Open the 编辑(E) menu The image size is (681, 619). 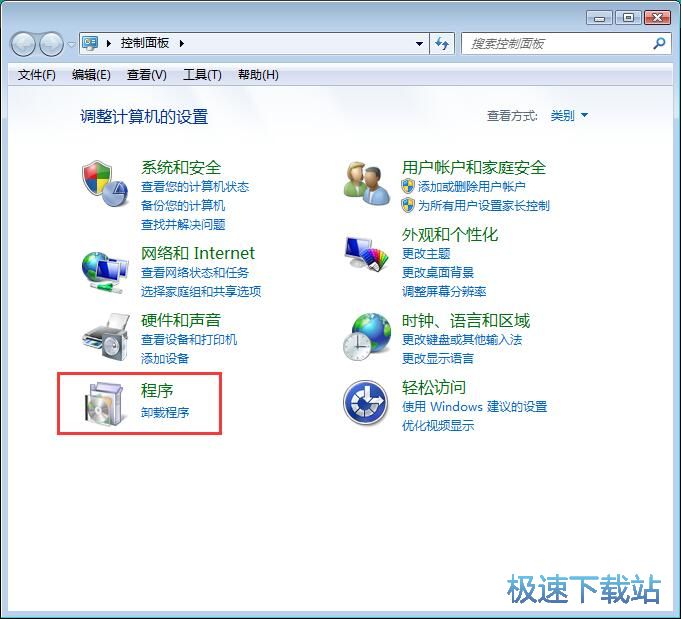pyautogui.click(x=91, y=75)
